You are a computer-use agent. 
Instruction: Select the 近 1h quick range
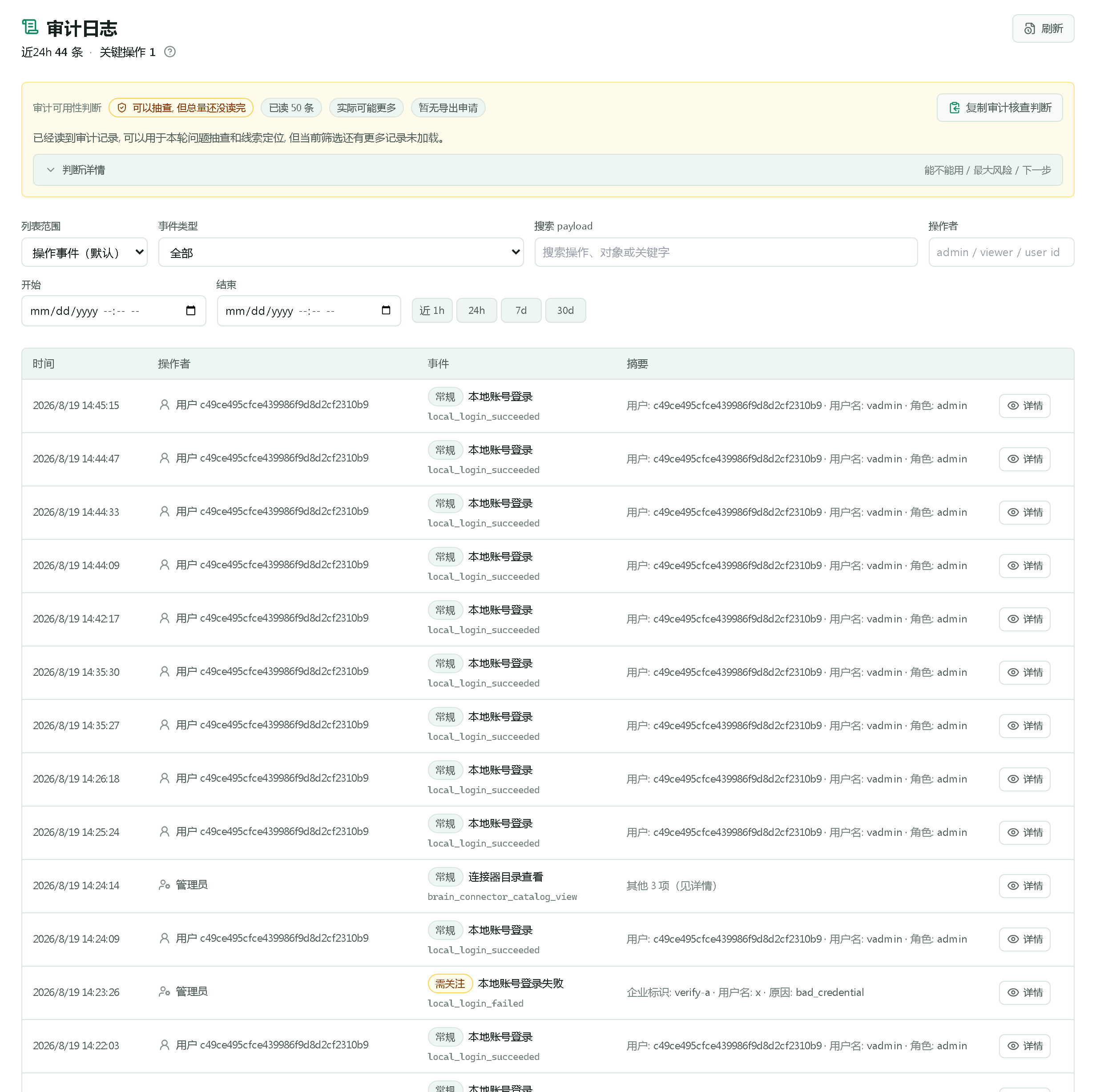(x=432, y=311)
